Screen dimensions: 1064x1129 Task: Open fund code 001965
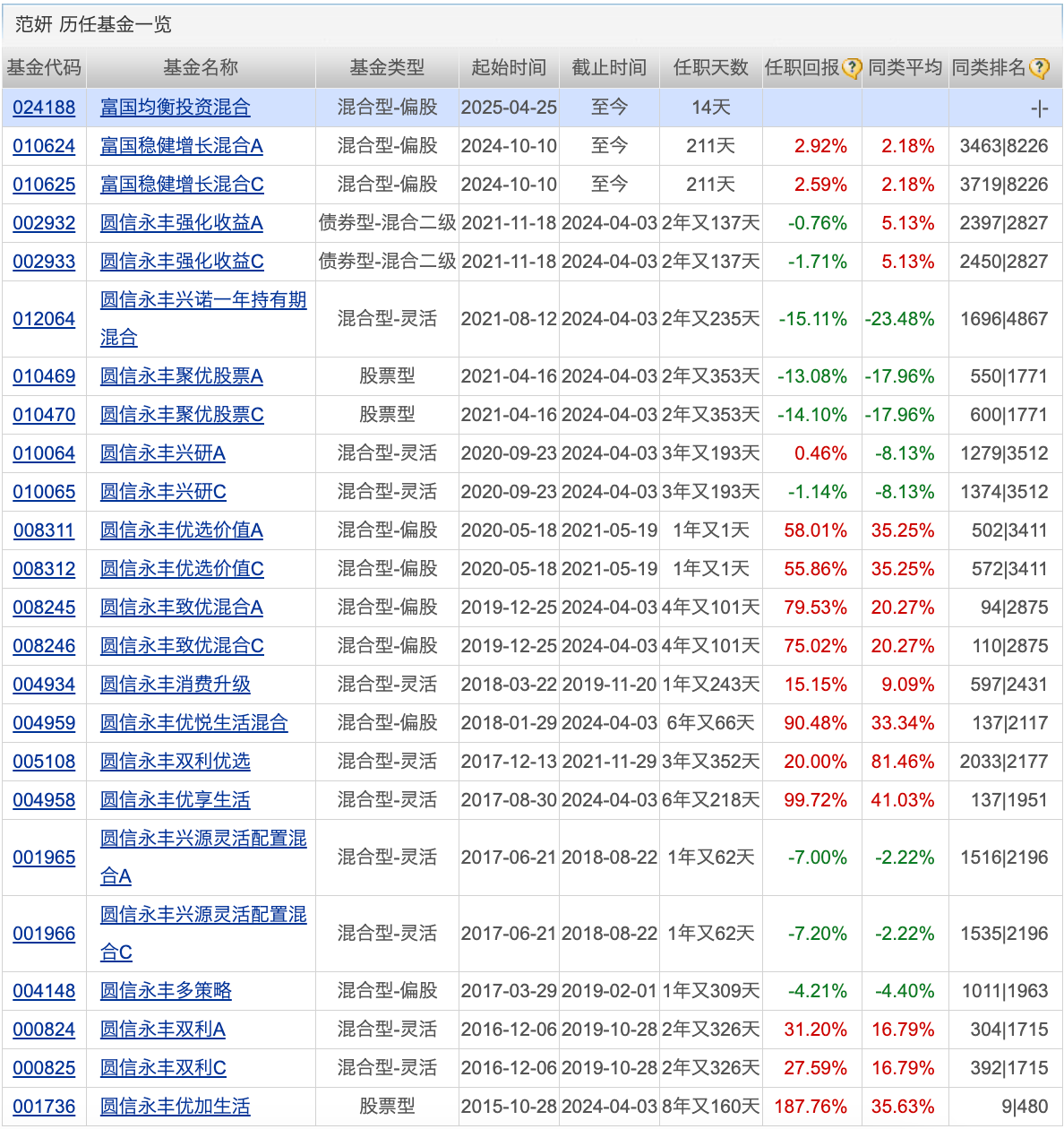(44, 858)
